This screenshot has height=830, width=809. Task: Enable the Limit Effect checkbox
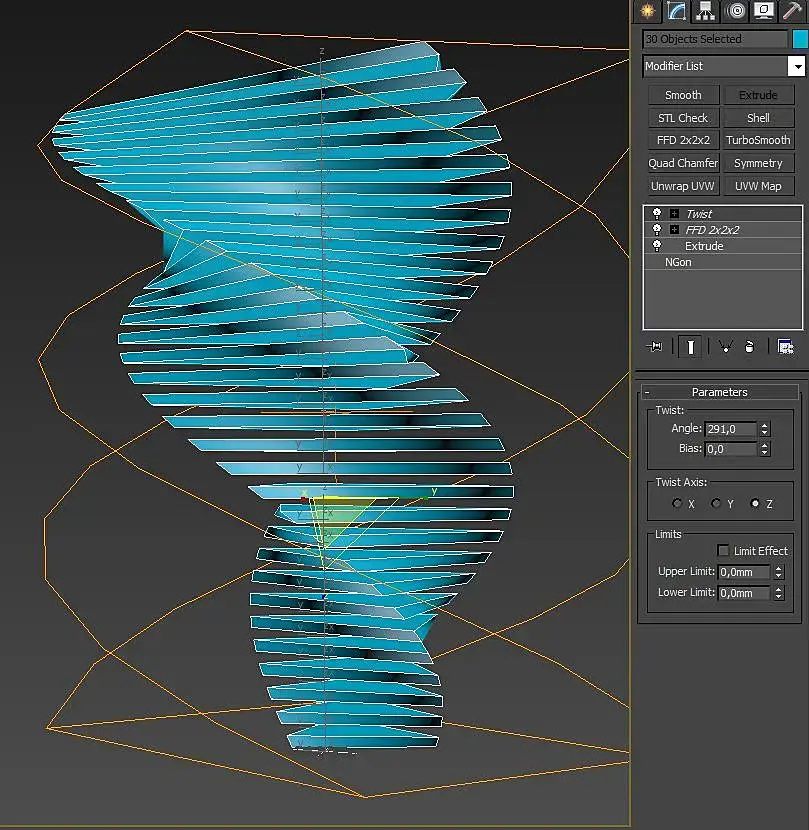(x=723, y=551)
